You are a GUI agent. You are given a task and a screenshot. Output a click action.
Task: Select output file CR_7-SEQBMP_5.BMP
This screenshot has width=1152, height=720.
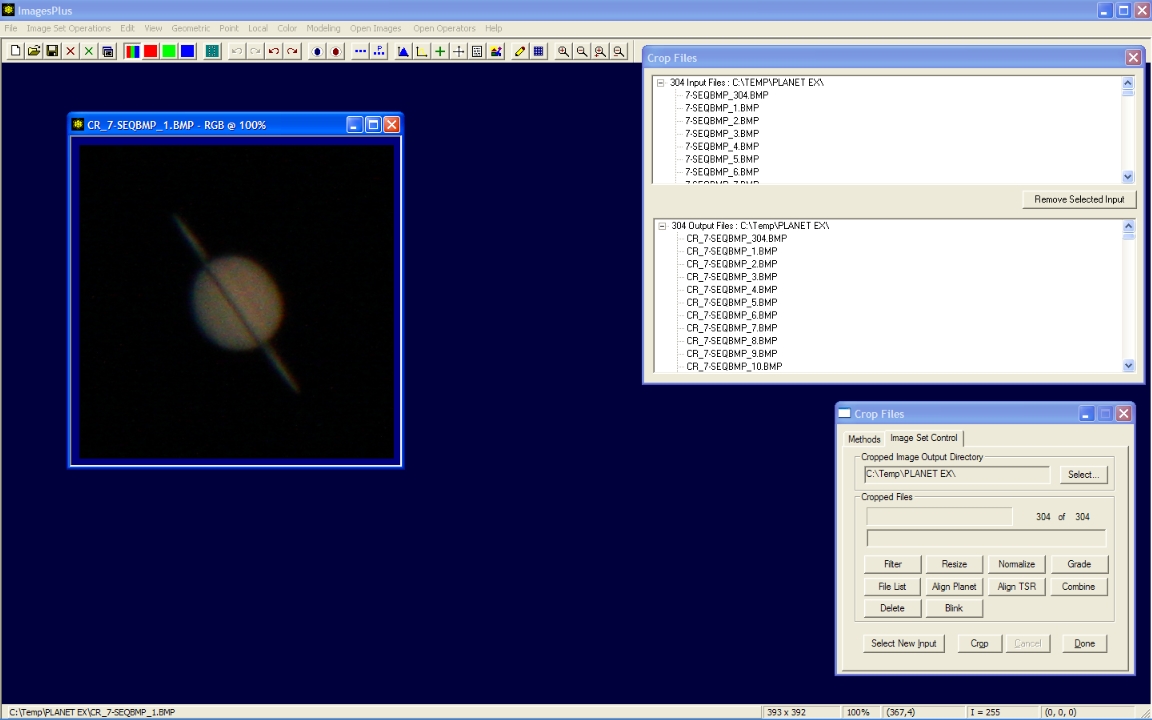[x=732, y=302]
